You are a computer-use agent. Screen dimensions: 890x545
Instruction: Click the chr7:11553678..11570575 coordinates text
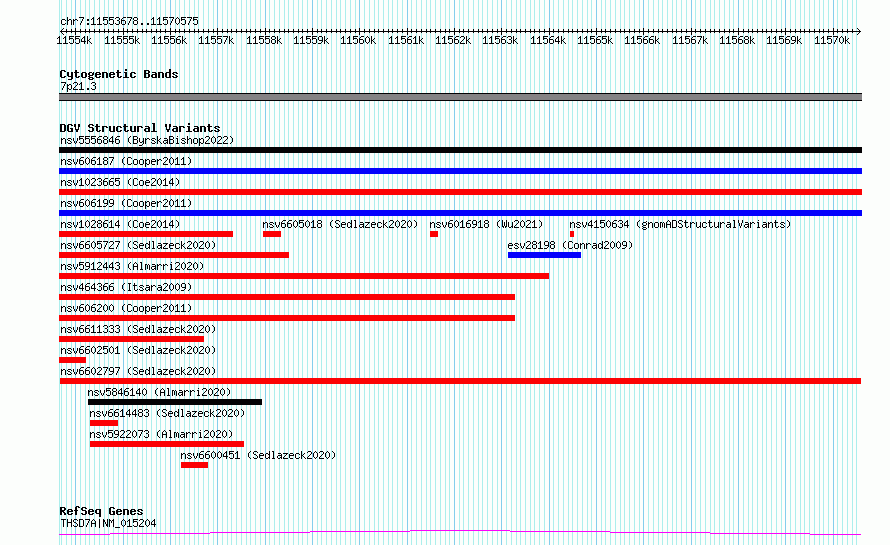tap(129, 22)
